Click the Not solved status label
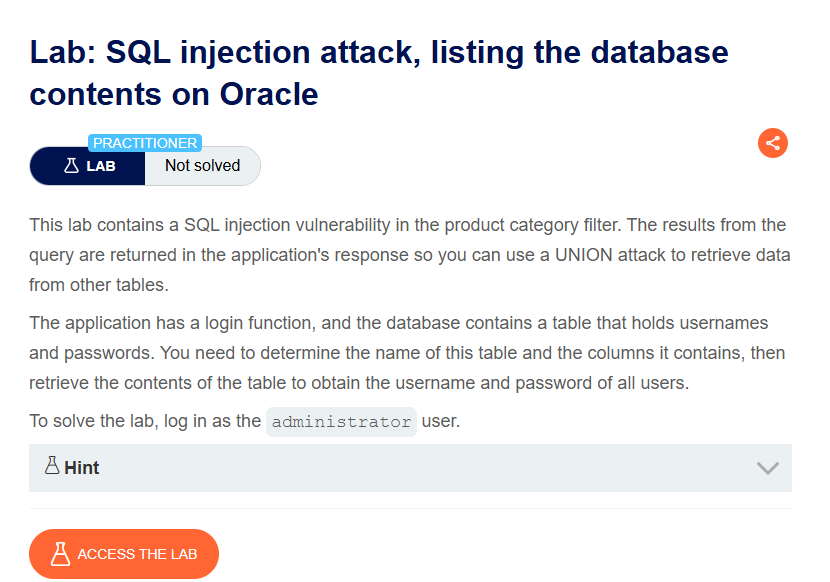 pos(202,166)
